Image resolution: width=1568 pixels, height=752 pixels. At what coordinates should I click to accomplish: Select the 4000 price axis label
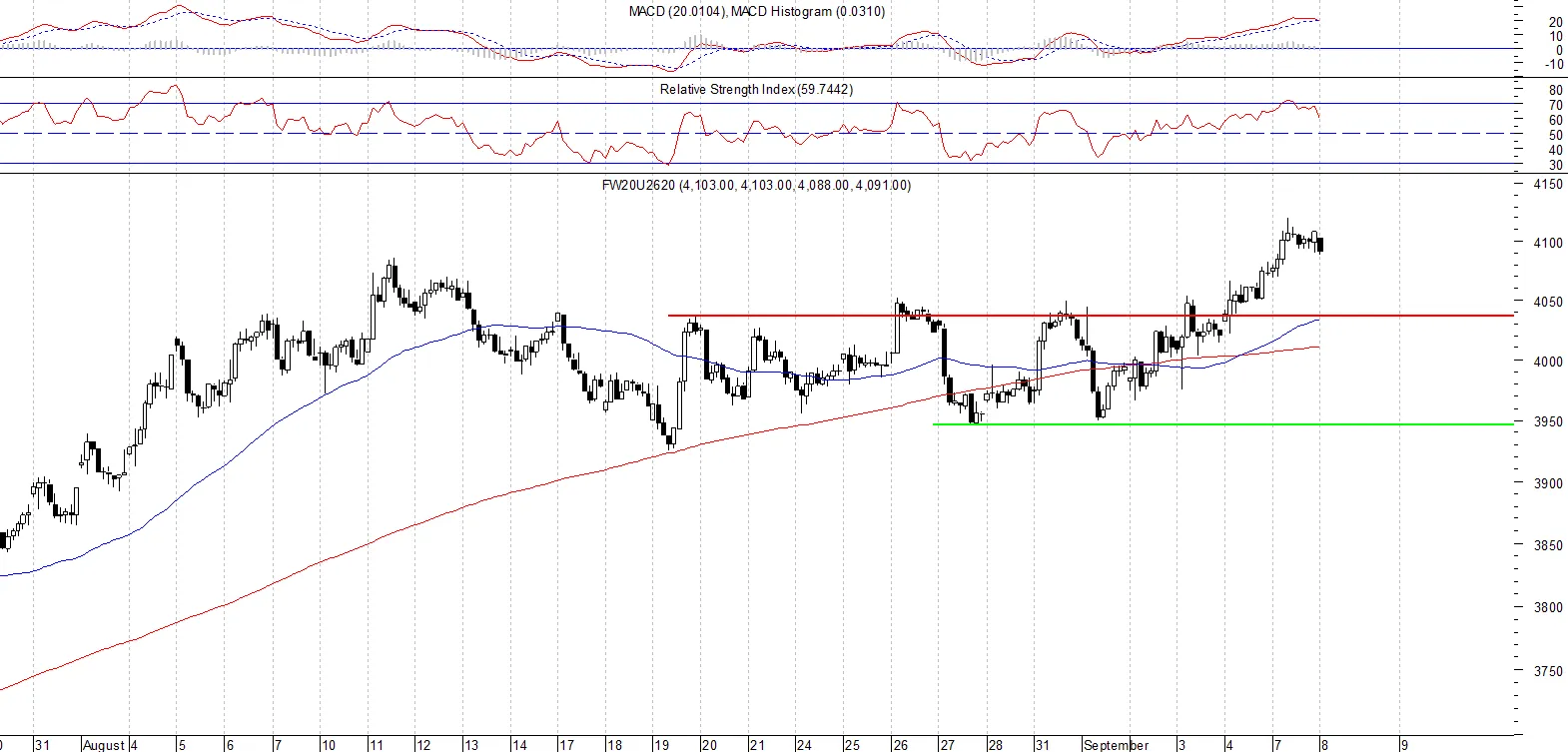[x=1548, y=362]
